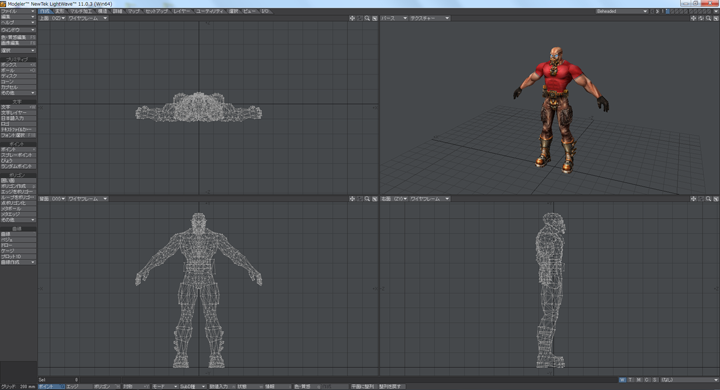Image resolution: width=720 pixels, height=390 pixels.
Task: Toggle the S selection set button
Action: pos(655,380)
